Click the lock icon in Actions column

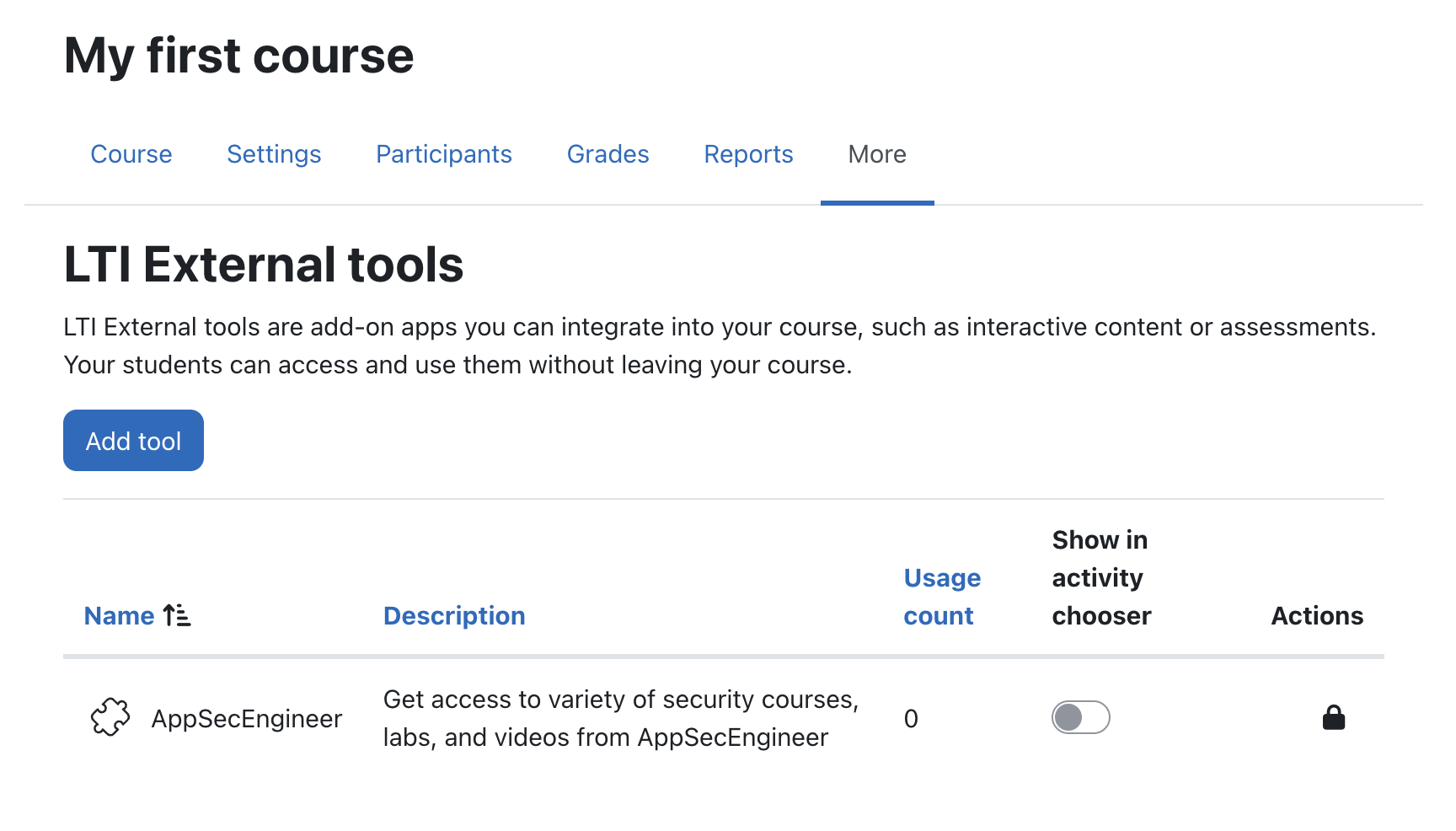tap(1333, 718)
